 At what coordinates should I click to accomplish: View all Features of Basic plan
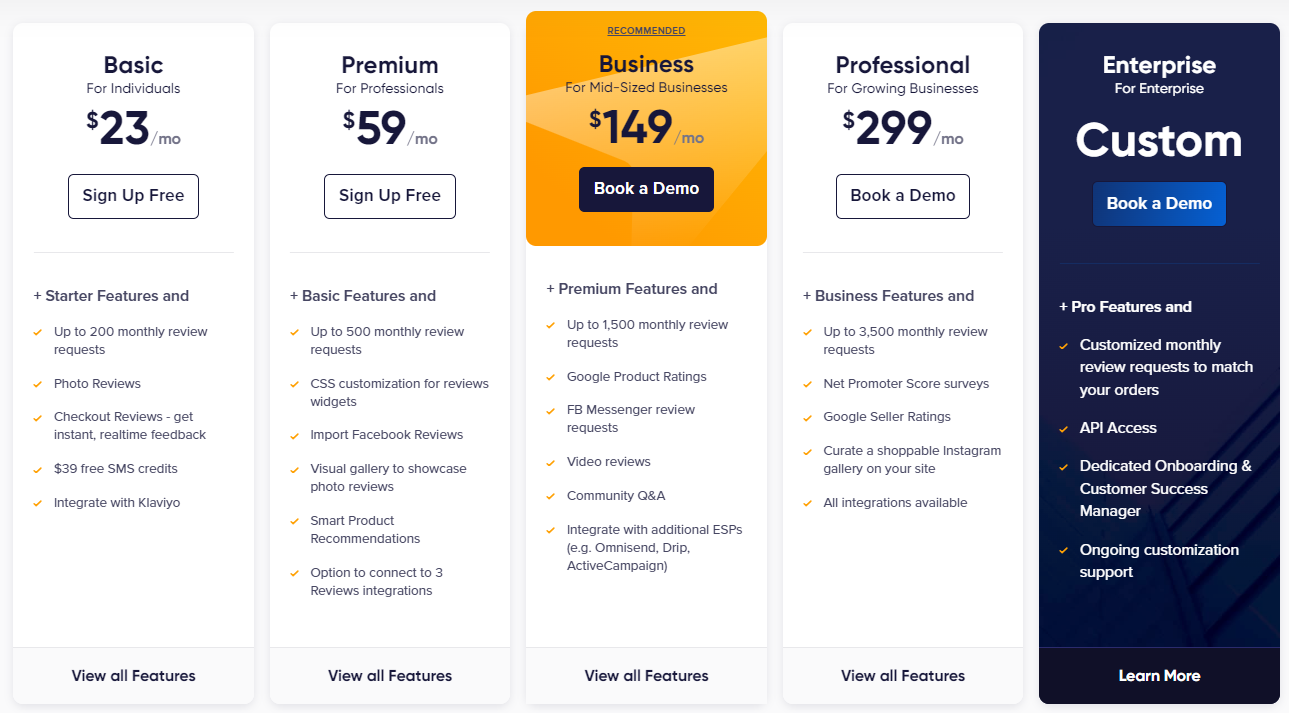point(133,676)
